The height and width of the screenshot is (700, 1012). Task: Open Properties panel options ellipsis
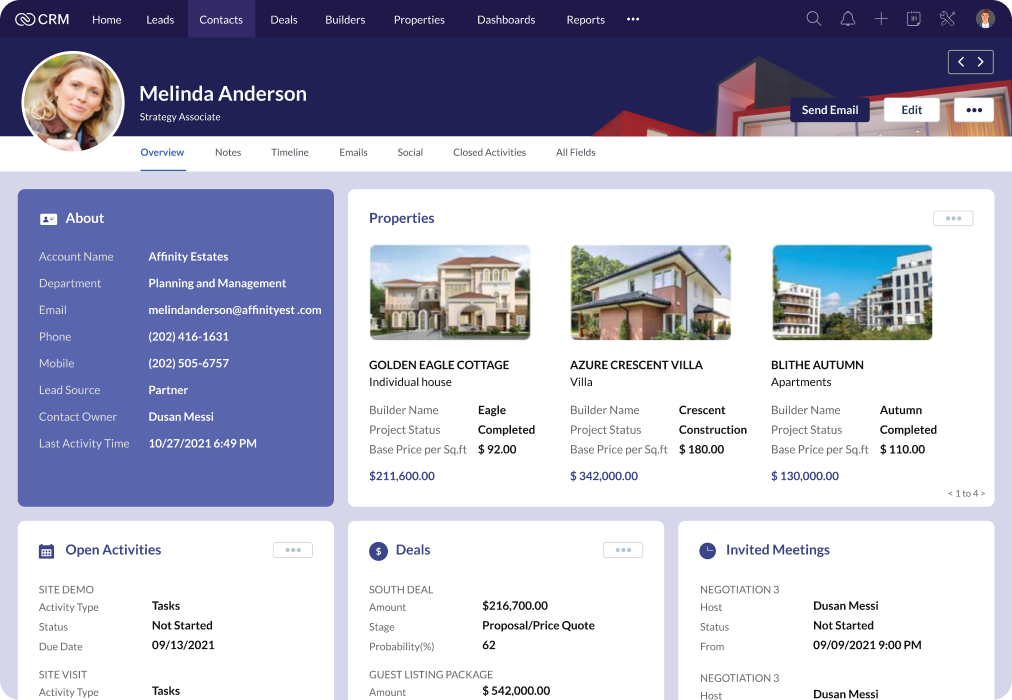[953, 218]
